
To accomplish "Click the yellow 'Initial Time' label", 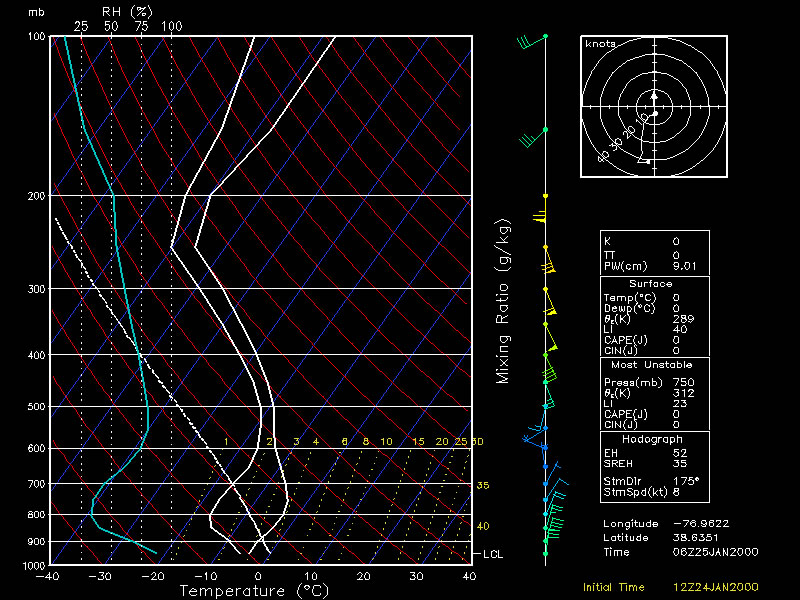I will click(x=614, y=587).
